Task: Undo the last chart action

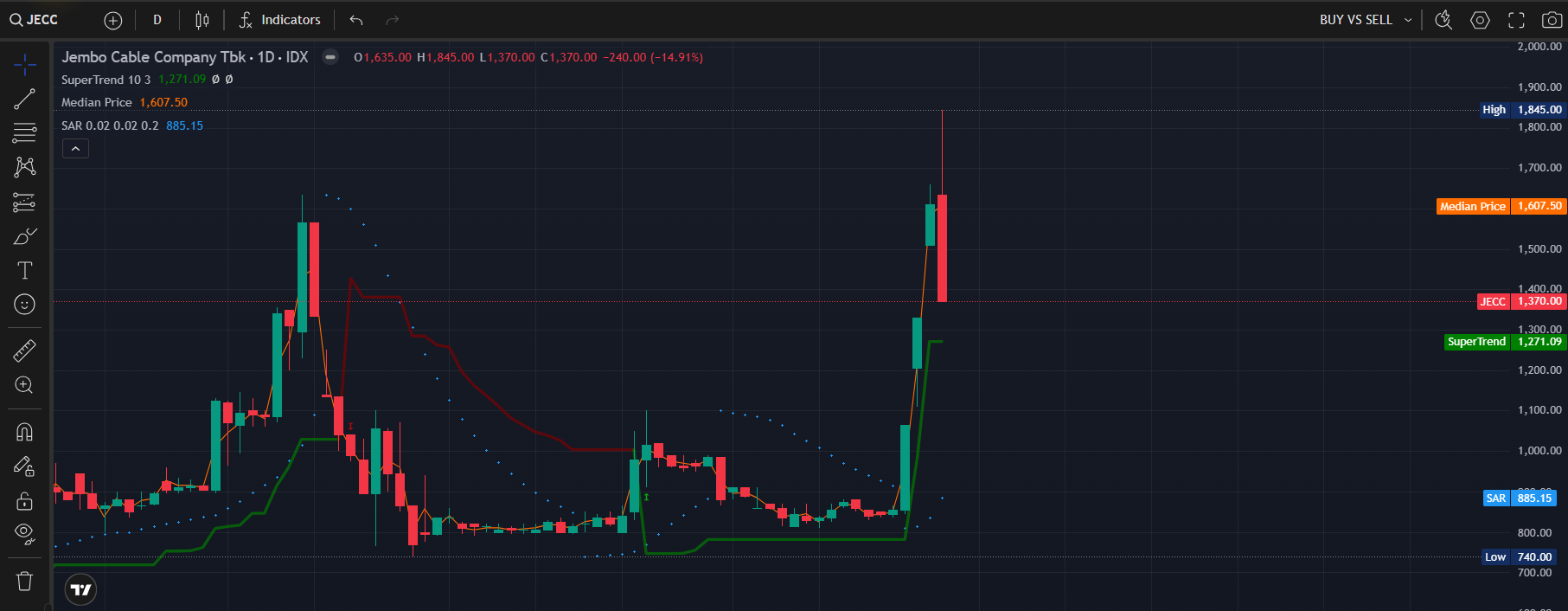Action: 356,20
